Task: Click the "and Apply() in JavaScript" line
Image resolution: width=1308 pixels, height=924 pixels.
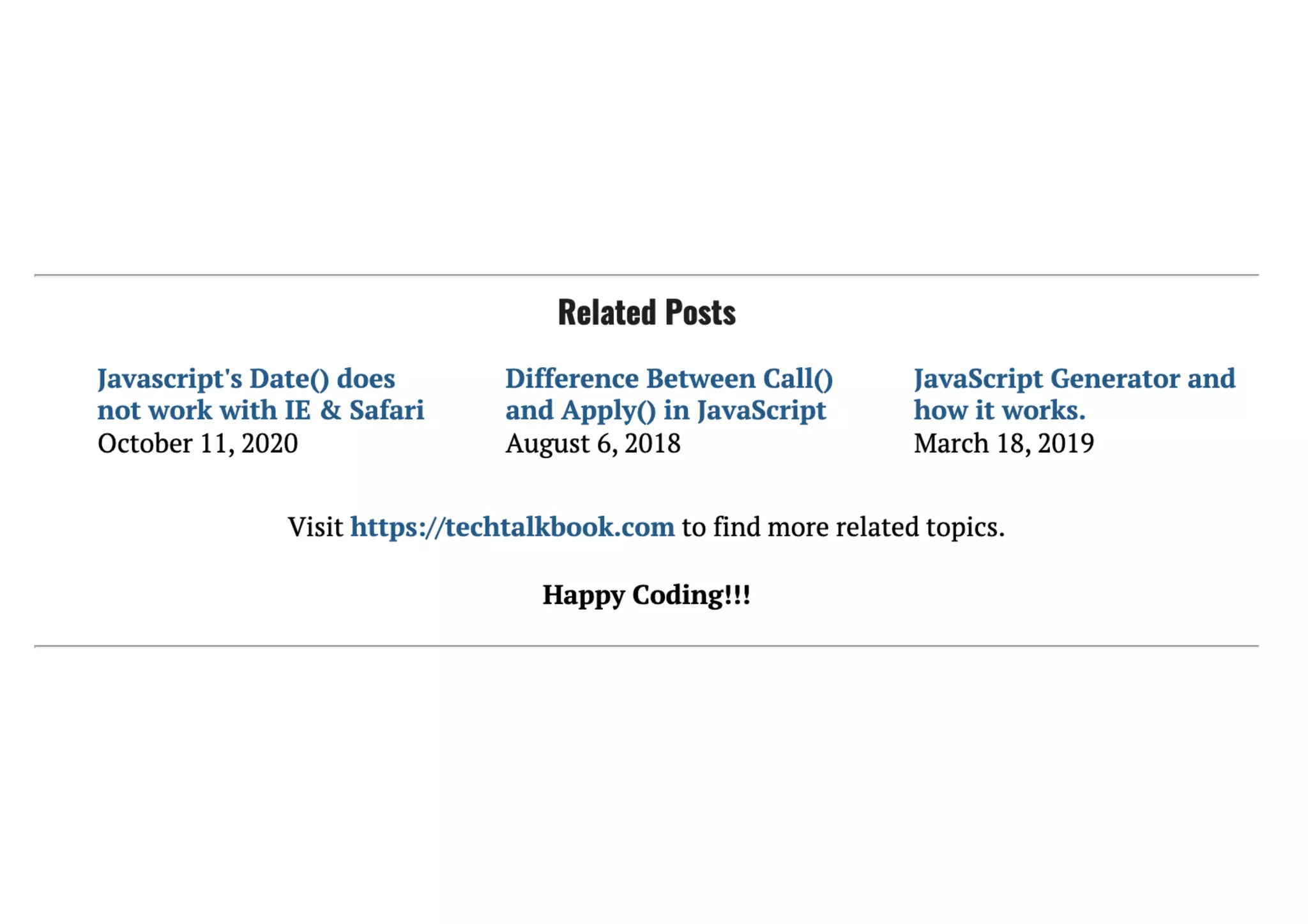Action: 665,411
